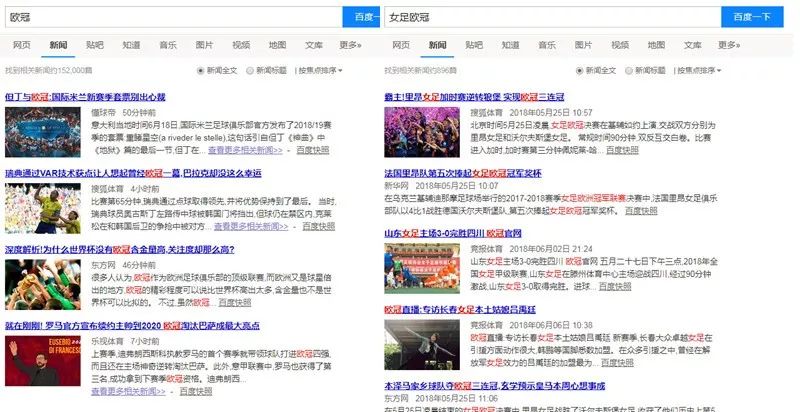Open 按焦点排序 sort dropdown on the 欧冠 page
This screenshot has height=412, width=800.
point(320,71)
